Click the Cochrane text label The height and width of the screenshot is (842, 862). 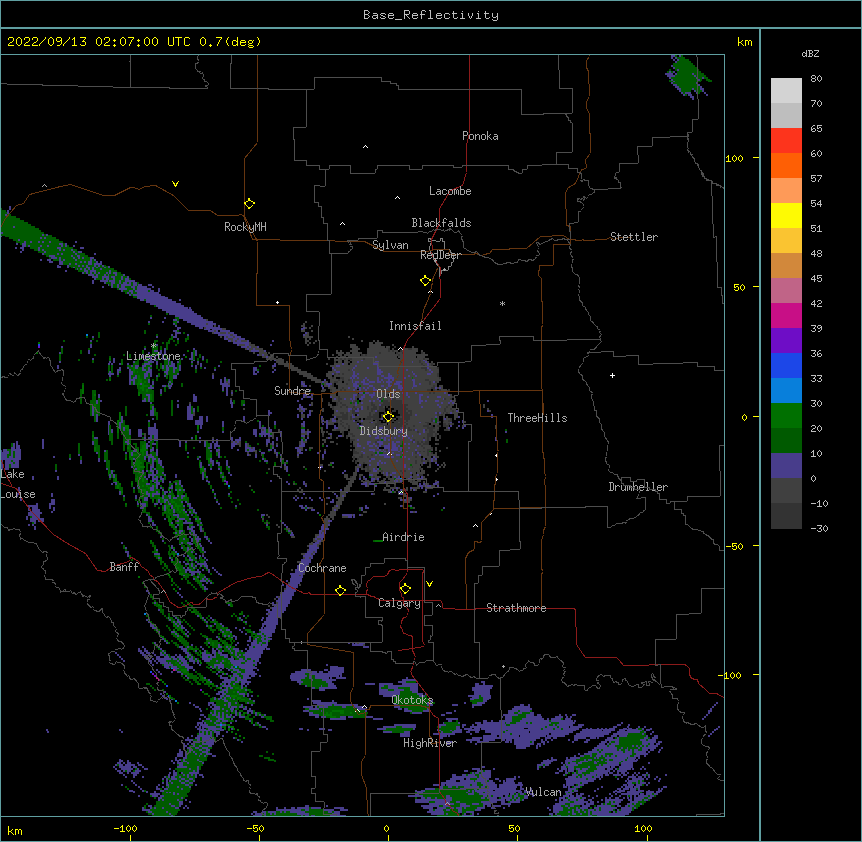pos(322,568)
